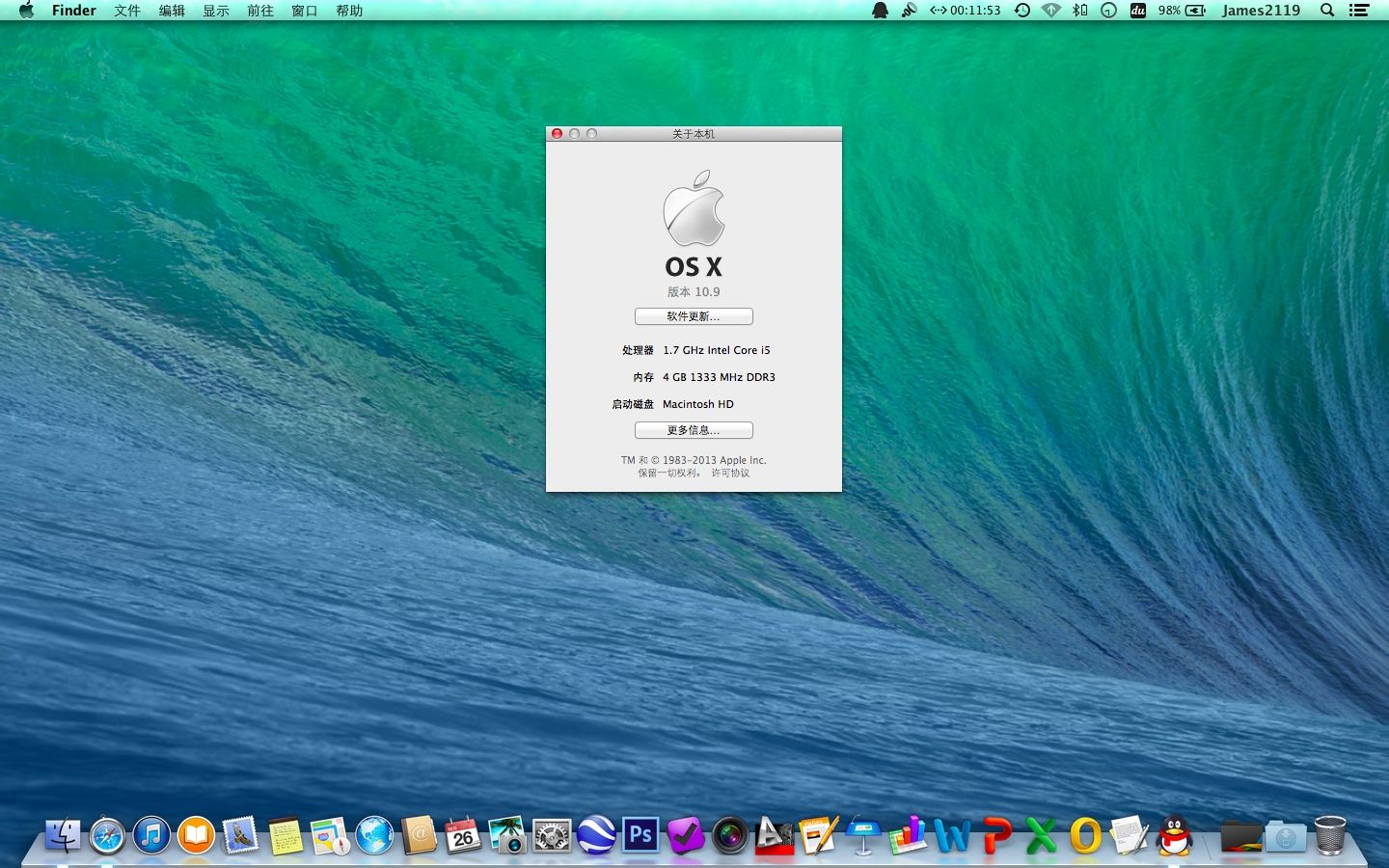Click the connection timer 00:11:53
Image resolution: width=1389 pixels, height=868 pixels.
(966, 11)
